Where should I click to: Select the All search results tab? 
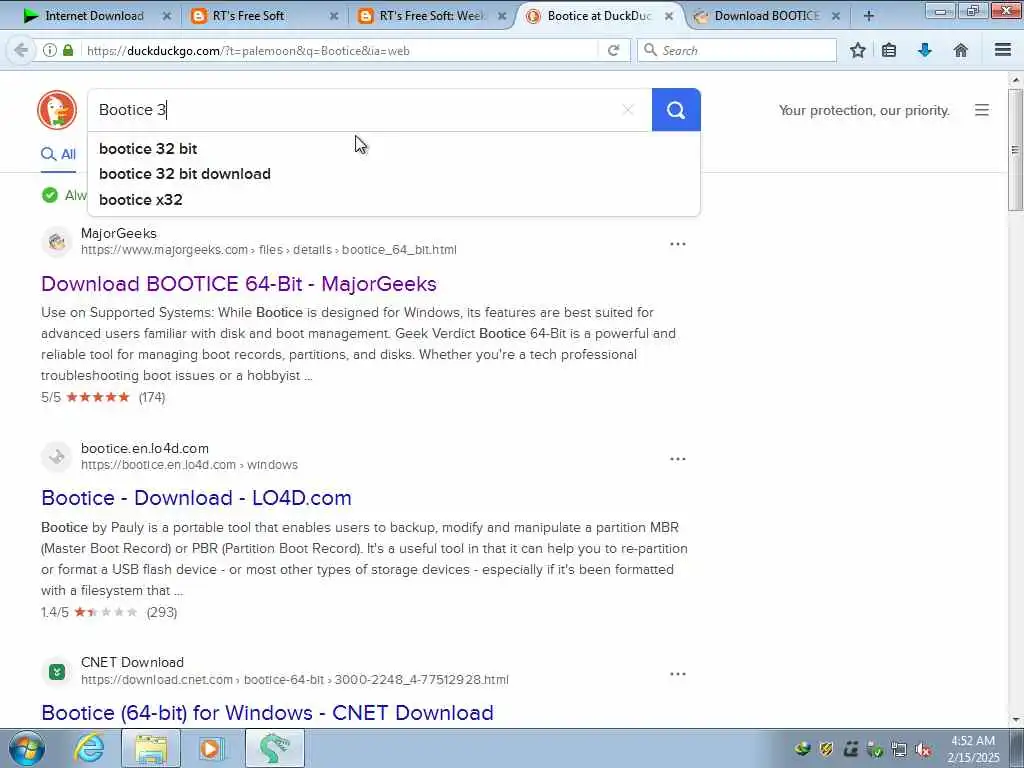tap(59, 155)
